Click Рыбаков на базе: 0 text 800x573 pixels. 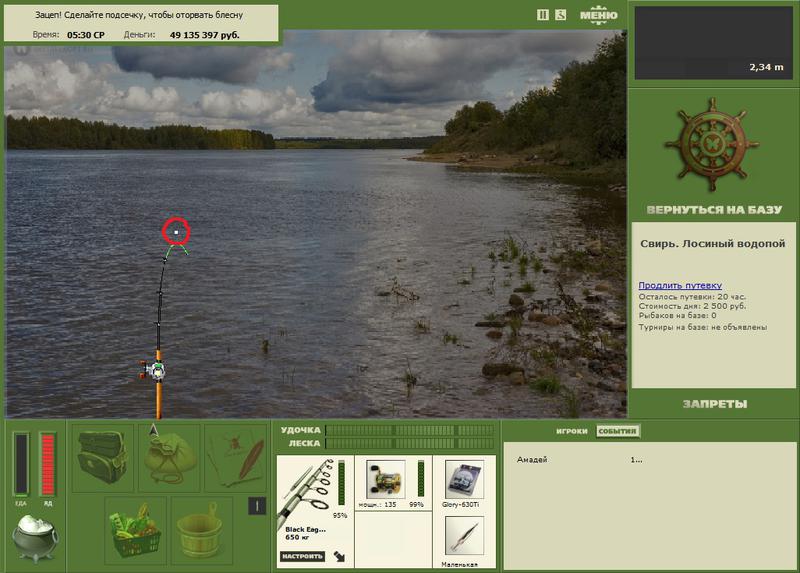coord(677,316)
